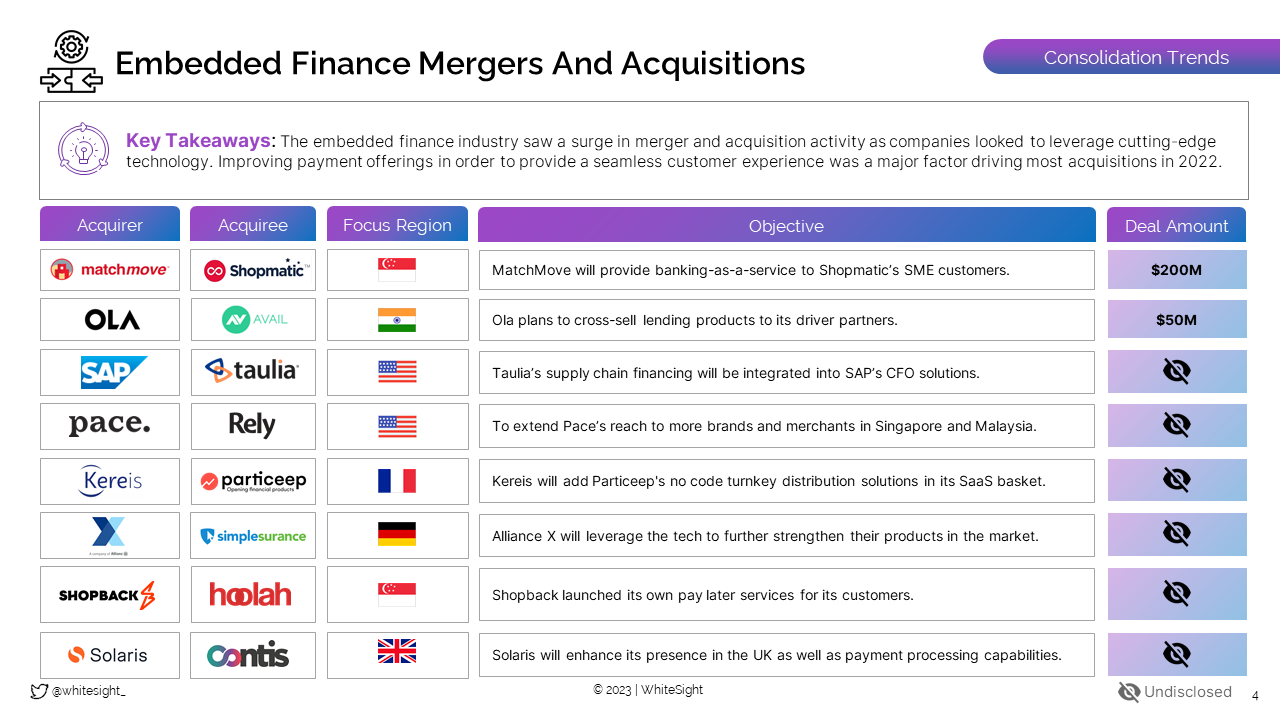Image resolution: width=1280 pixels, height=720 pixels.
Task: Click Ola cross-sell lending objective text
Action: coord(694,320)
